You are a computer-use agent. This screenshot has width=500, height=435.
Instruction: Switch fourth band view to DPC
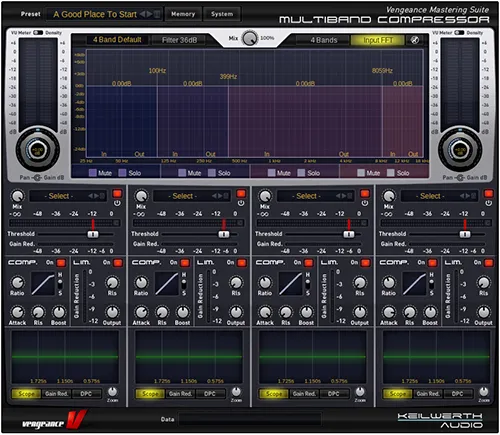tap(457, 394)
